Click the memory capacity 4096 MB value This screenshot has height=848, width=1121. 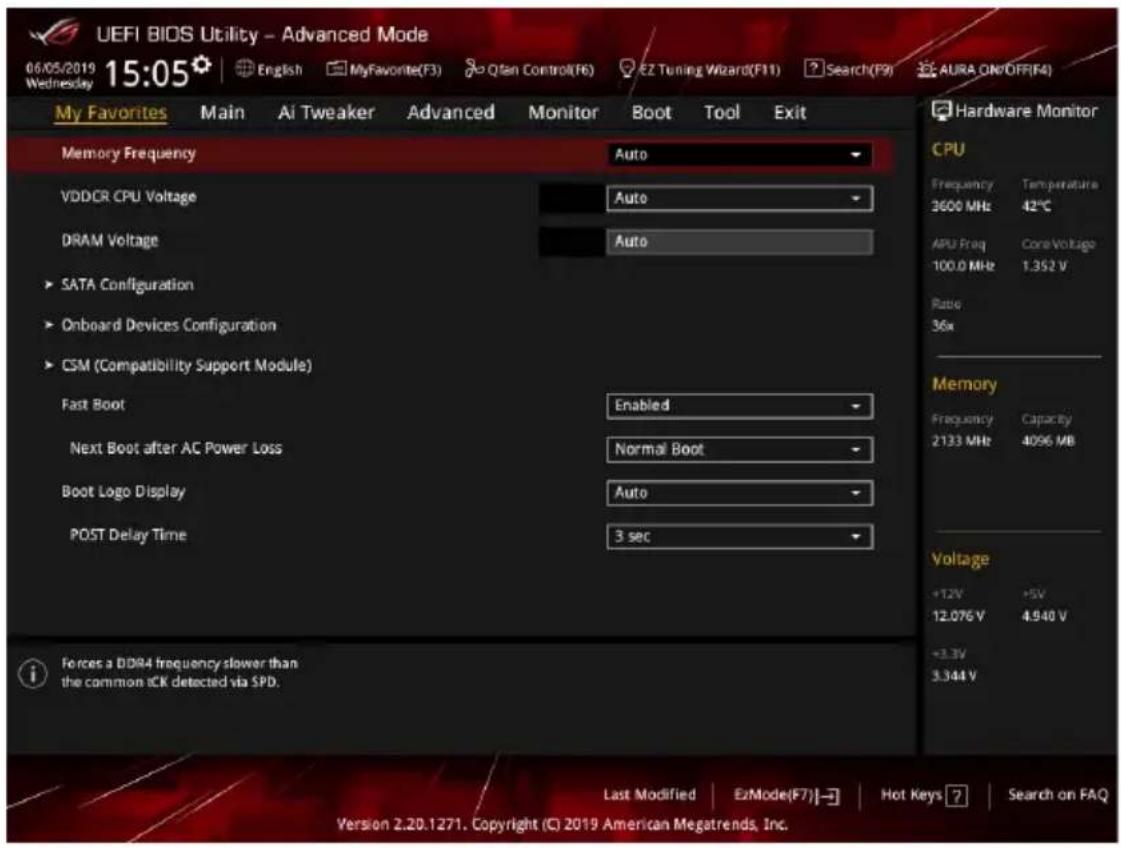[x=1048, y=440]
